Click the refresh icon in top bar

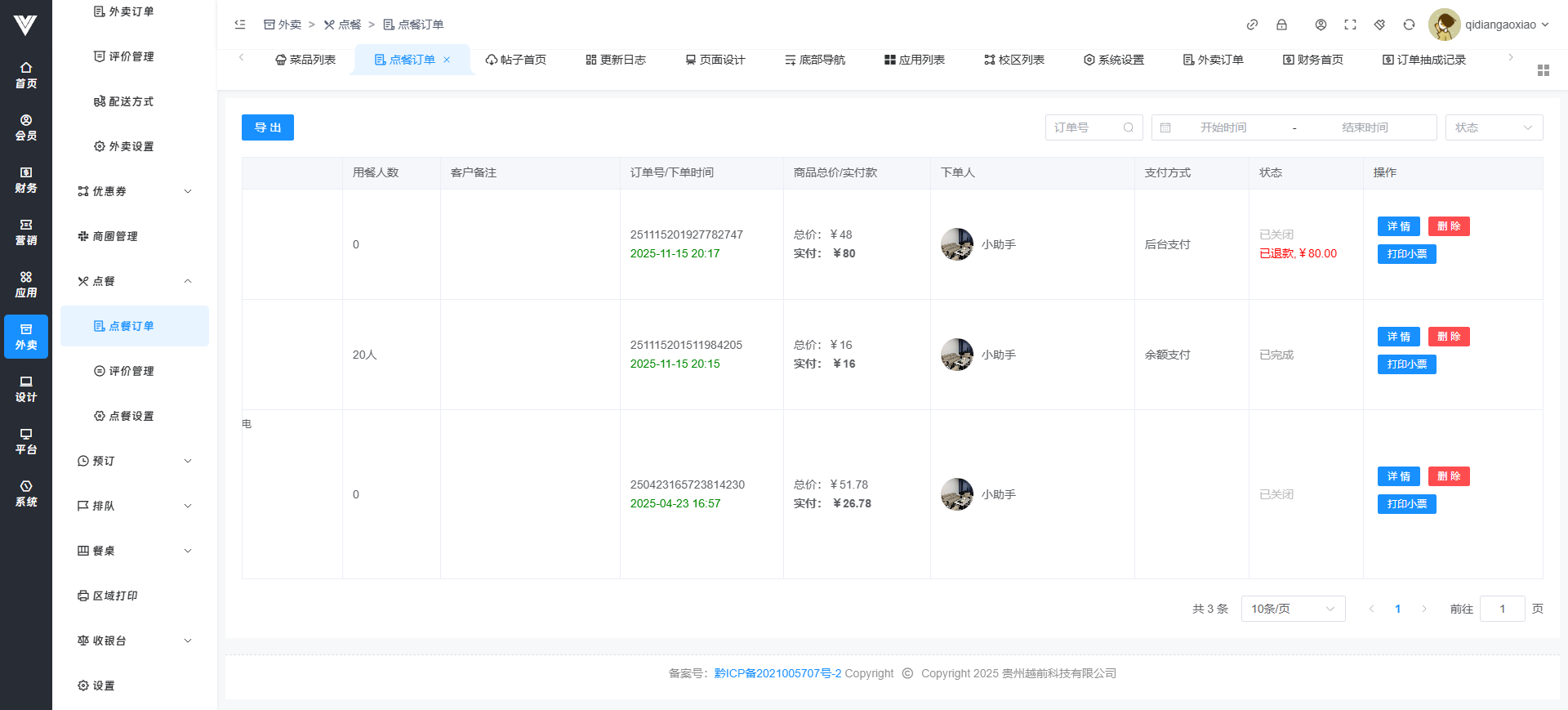click(x=1409, y=25)
